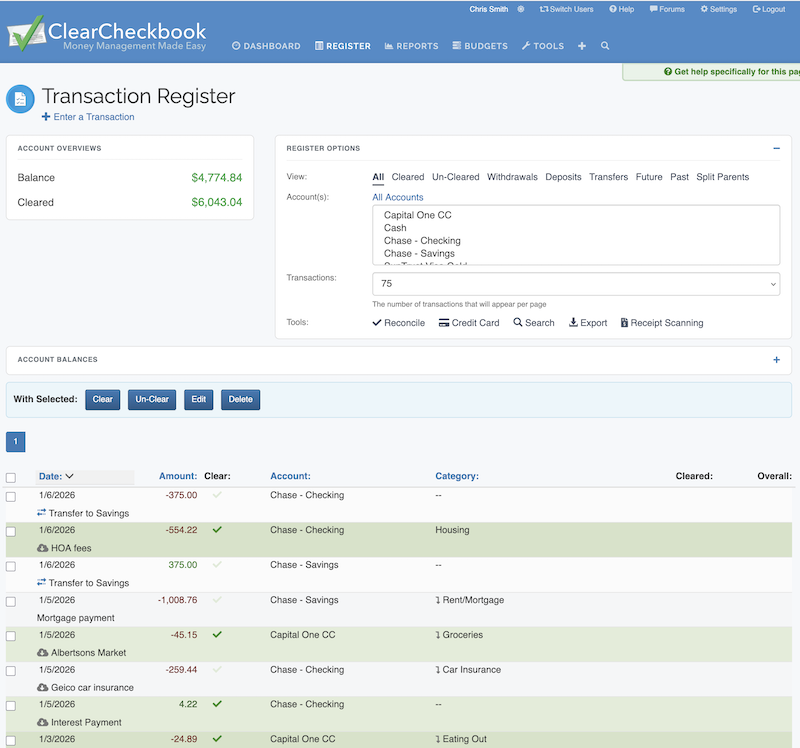Viewport: 800px width, 748px height.
Task: Click the Delete button for selected
Action: click(240, 400)
